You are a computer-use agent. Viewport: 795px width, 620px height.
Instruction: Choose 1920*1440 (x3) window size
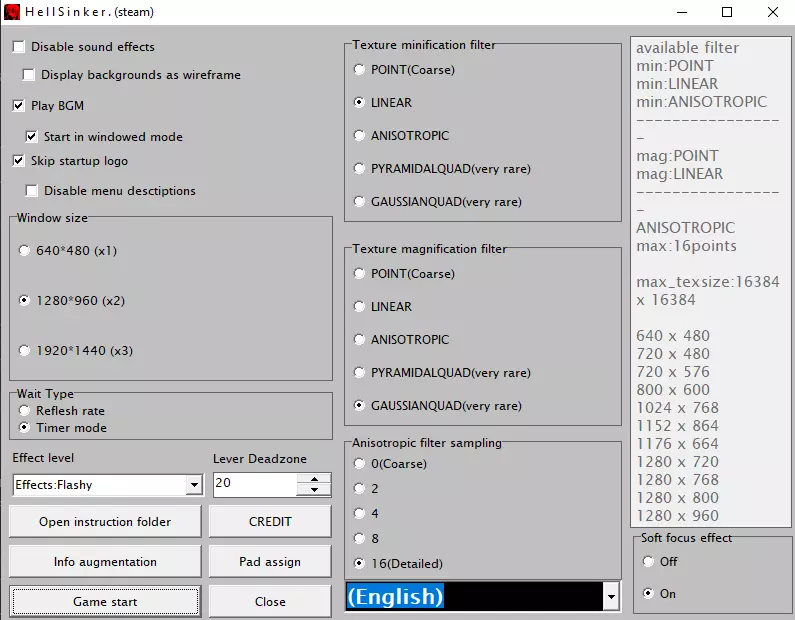pos(24,350)
